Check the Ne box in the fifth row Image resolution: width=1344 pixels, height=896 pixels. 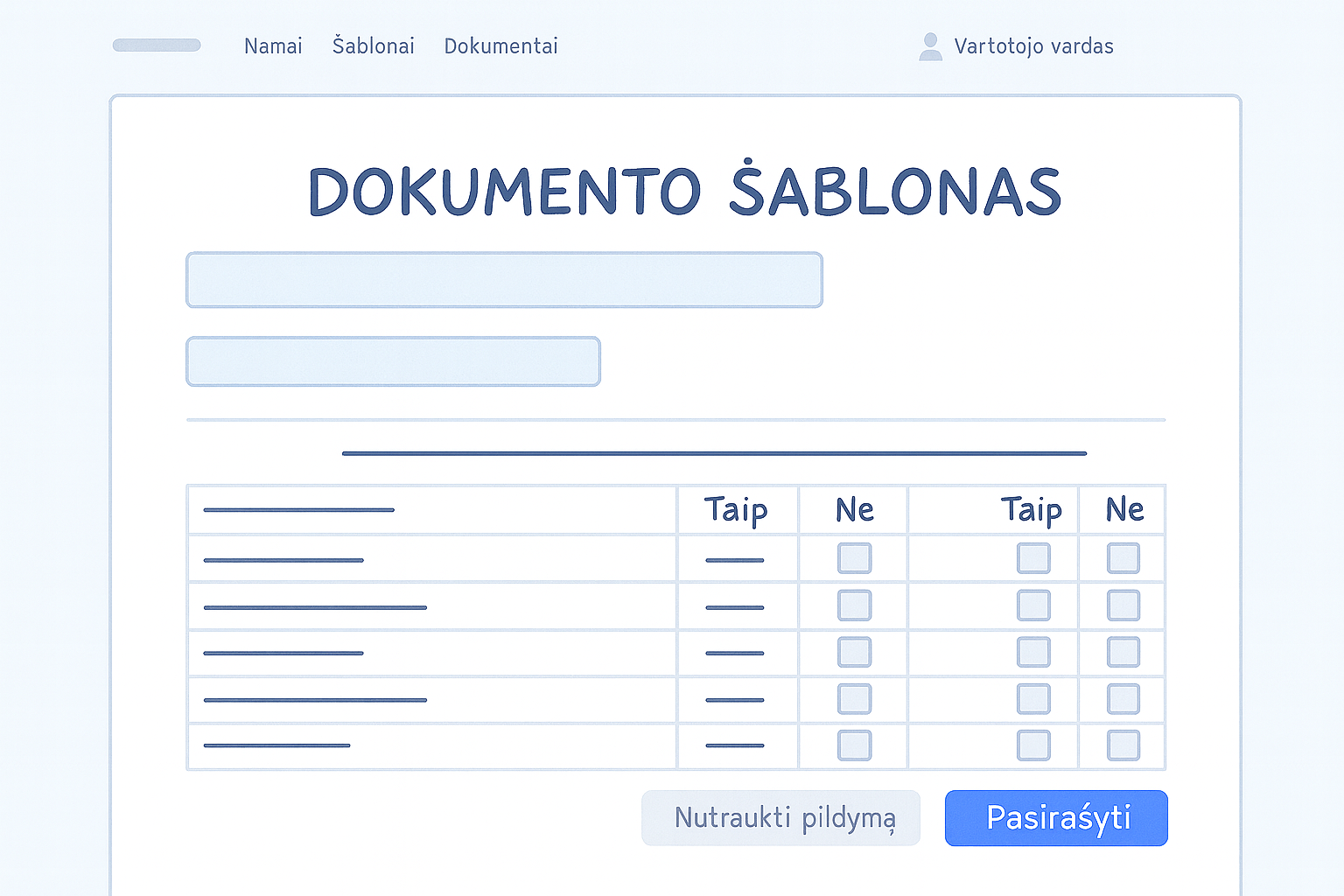pyautogui.click(x=854, y=745)
